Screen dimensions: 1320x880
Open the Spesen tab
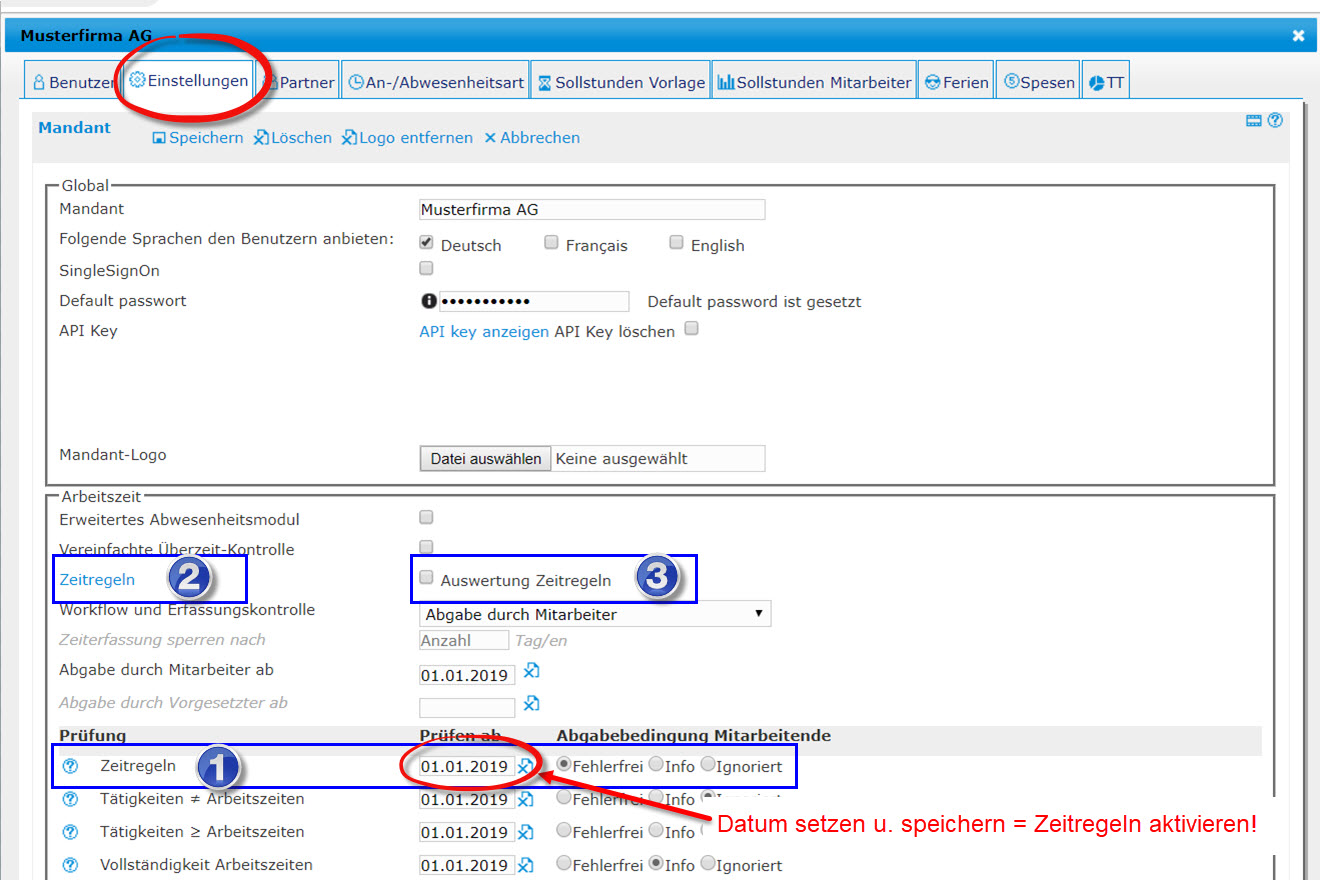pos(1039,83)
